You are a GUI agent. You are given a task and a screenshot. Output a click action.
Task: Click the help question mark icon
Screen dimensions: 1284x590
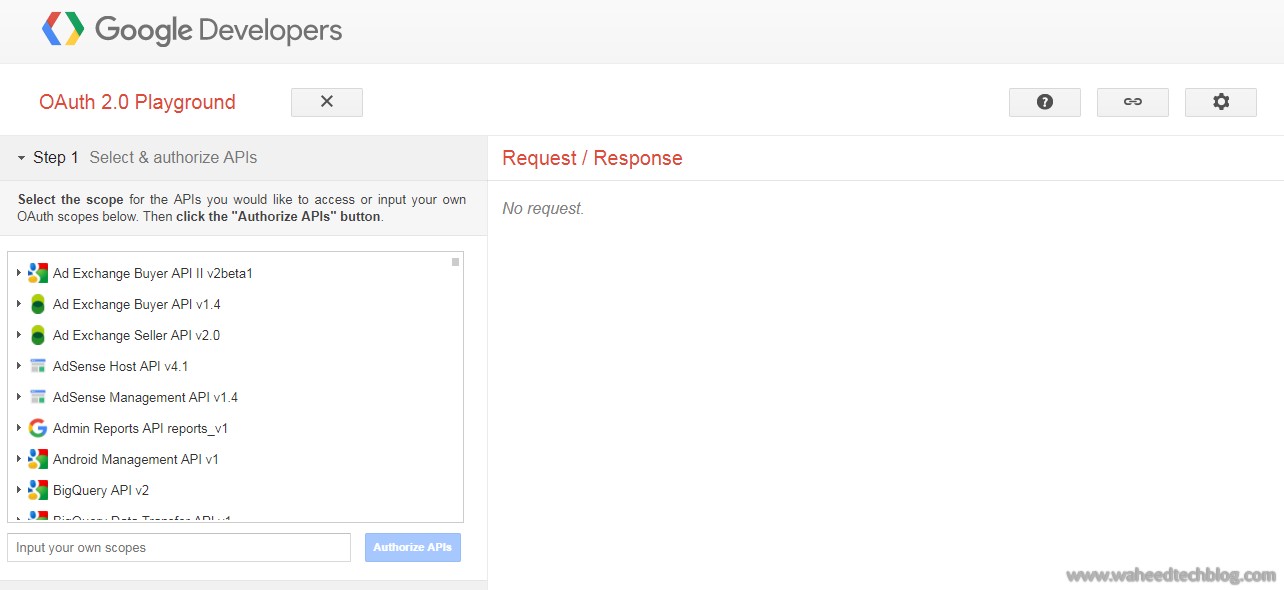point(1044,101)
